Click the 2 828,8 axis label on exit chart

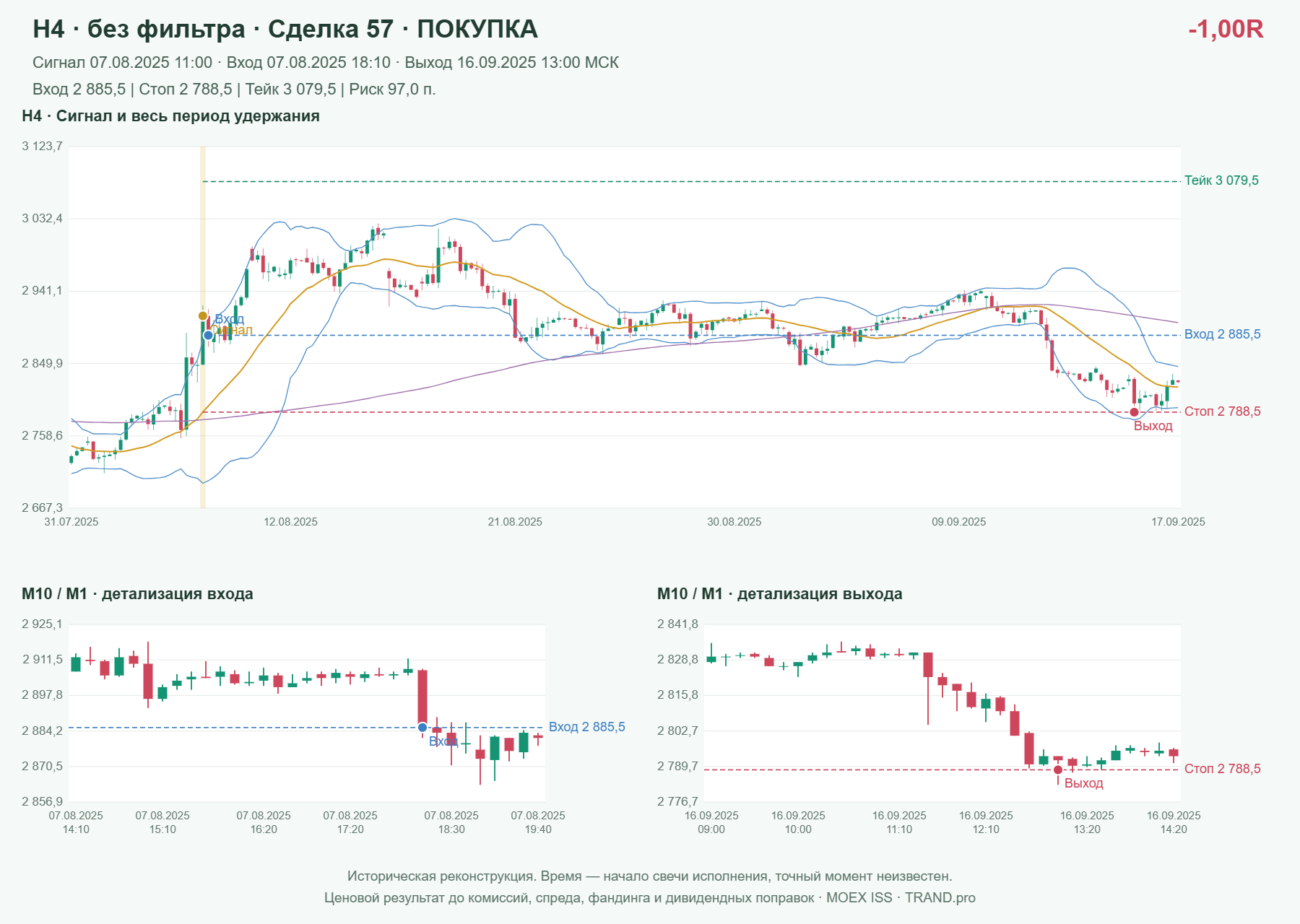pyautogui.click(x=678, y=659)
